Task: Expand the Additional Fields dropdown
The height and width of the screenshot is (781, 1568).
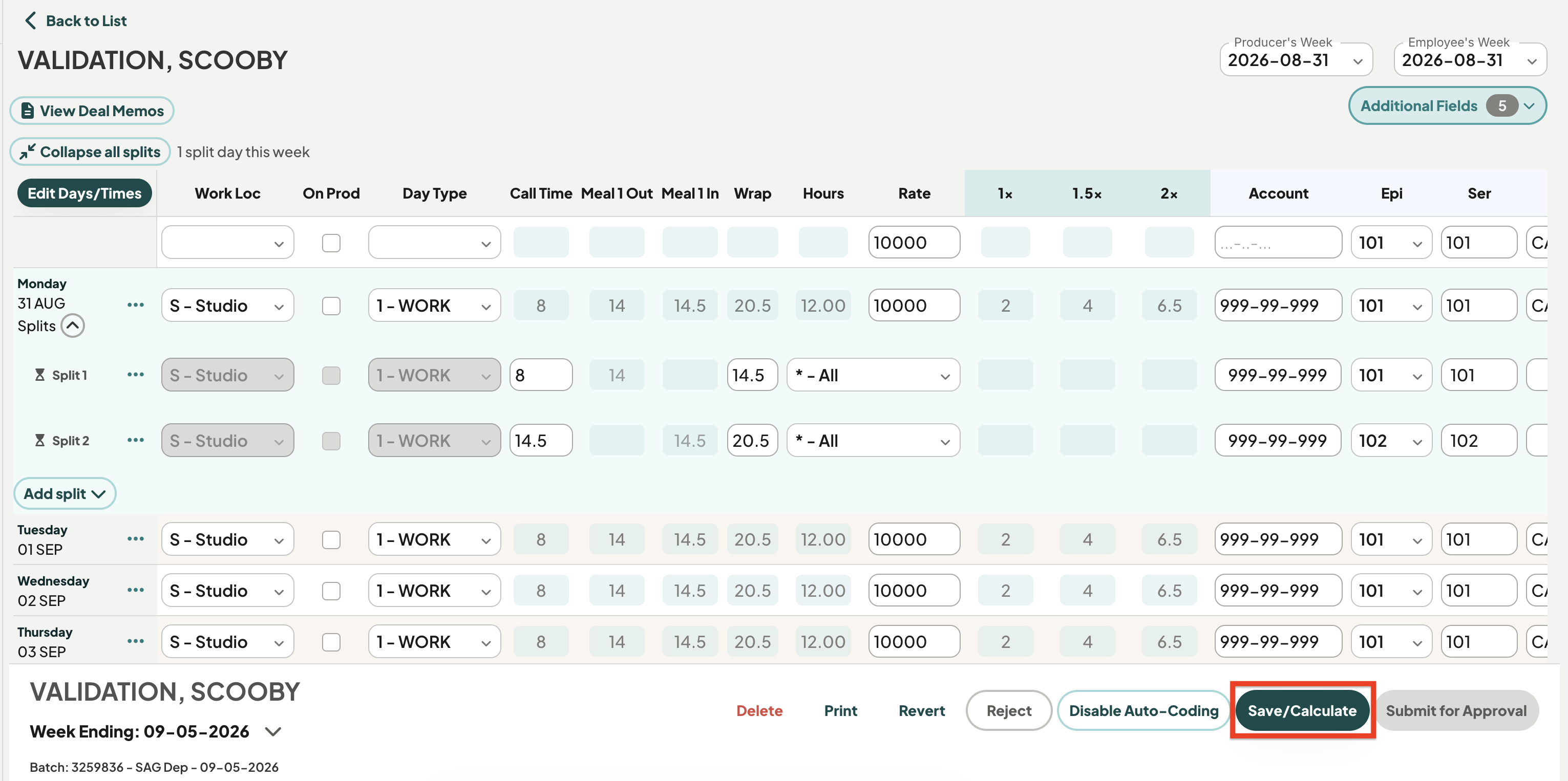Action: [1448, 106]
